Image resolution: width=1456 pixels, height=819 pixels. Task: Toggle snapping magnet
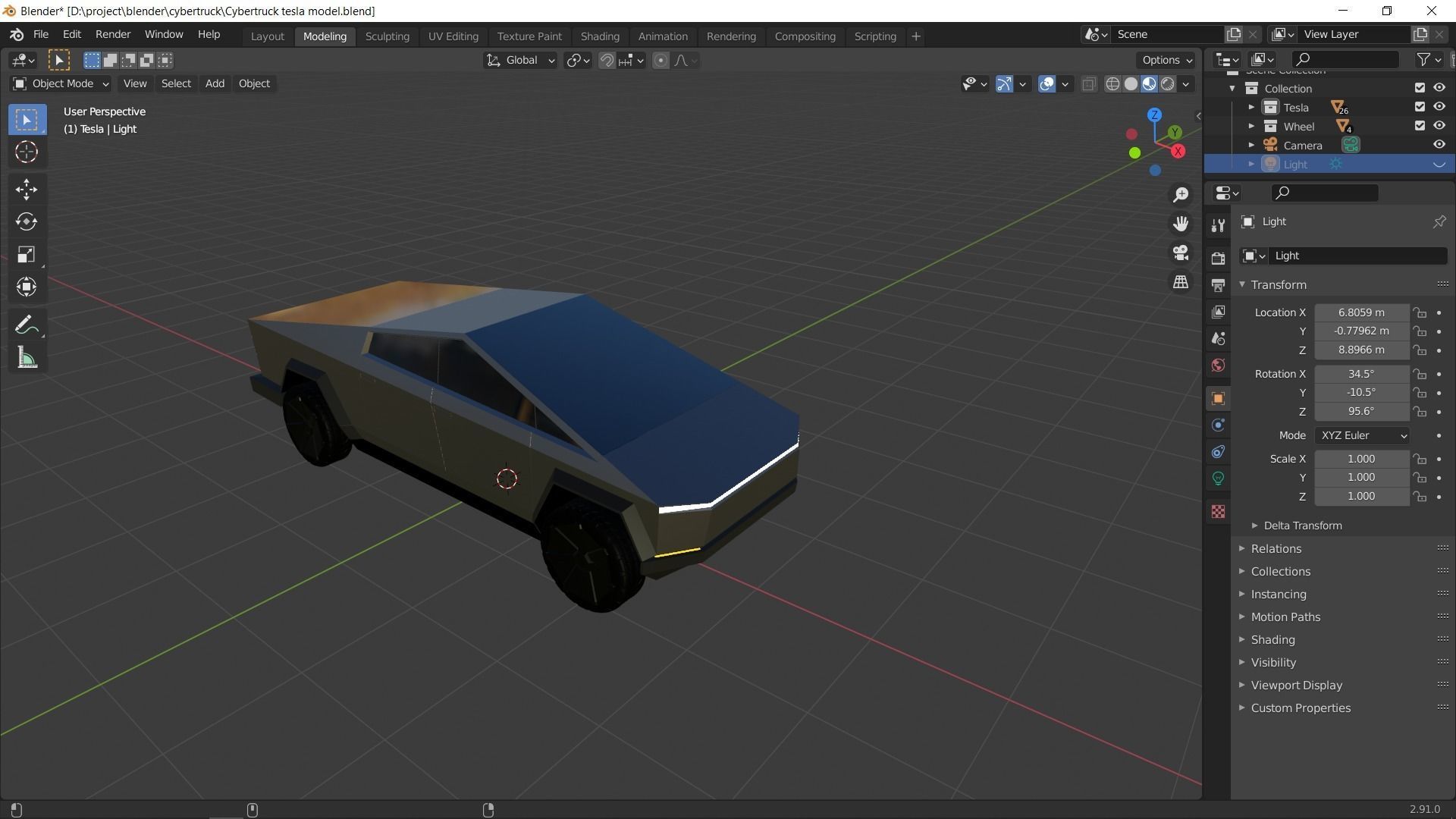pos(607,61)
